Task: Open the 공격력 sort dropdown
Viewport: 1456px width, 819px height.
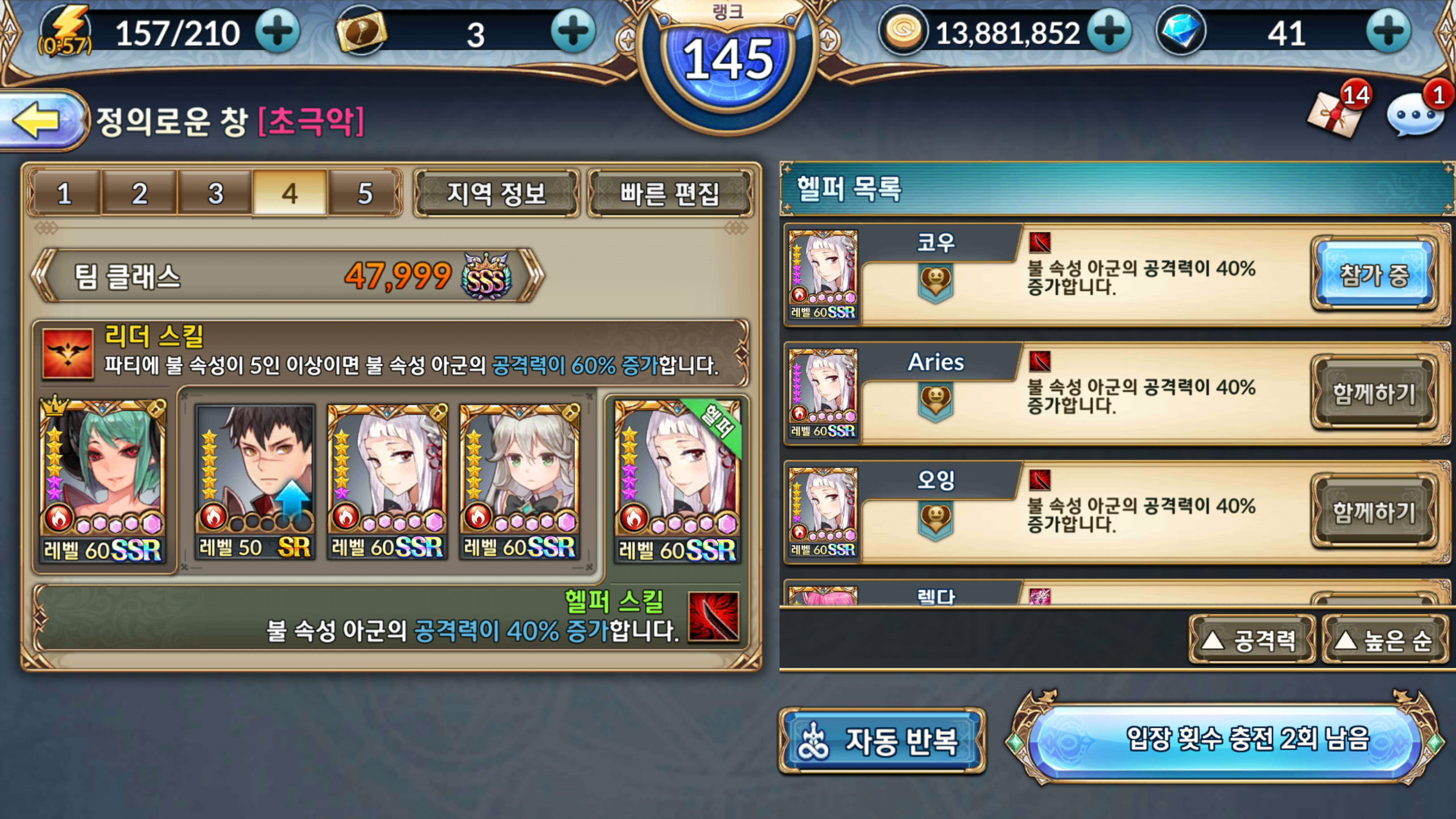Action: click(1251, 640)
